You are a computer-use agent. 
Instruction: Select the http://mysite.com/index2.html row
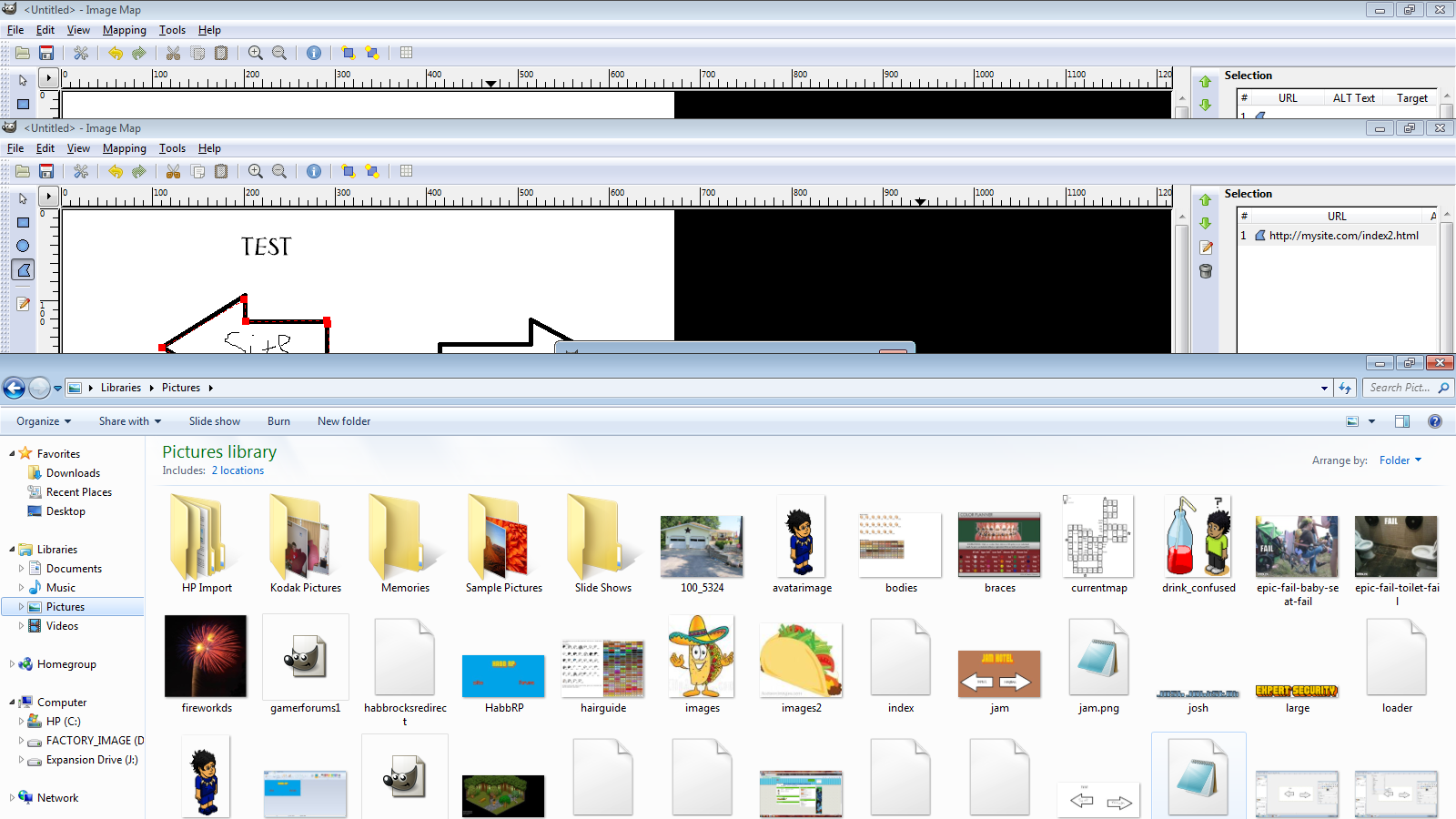click(1337, 236)
